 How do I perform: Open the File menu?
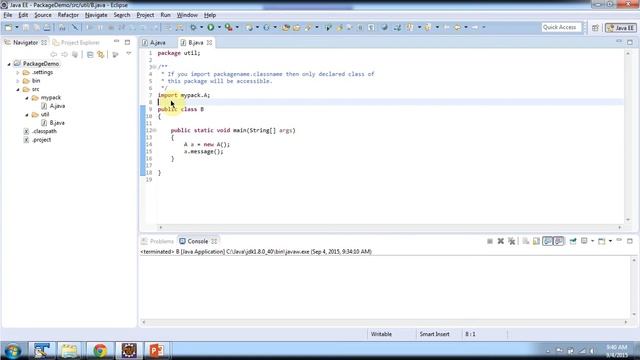point(8,15)
